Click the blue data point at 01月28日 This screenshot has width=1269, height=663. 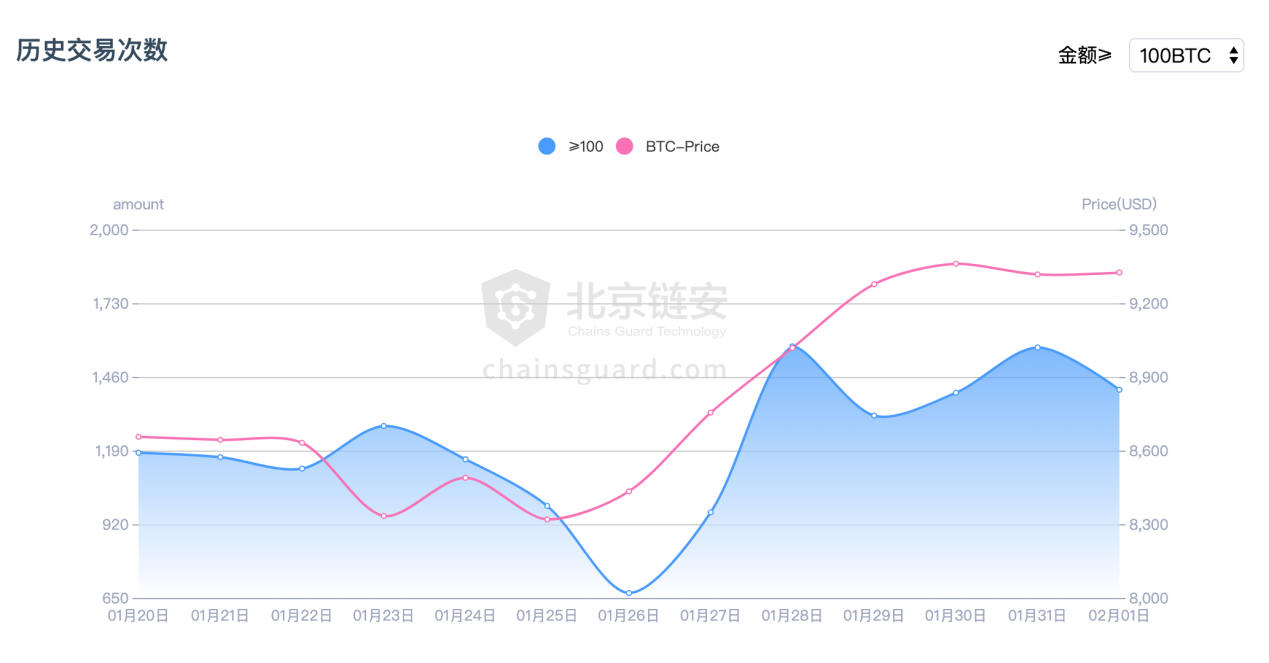pyautogui.click(x=792, y=347)
